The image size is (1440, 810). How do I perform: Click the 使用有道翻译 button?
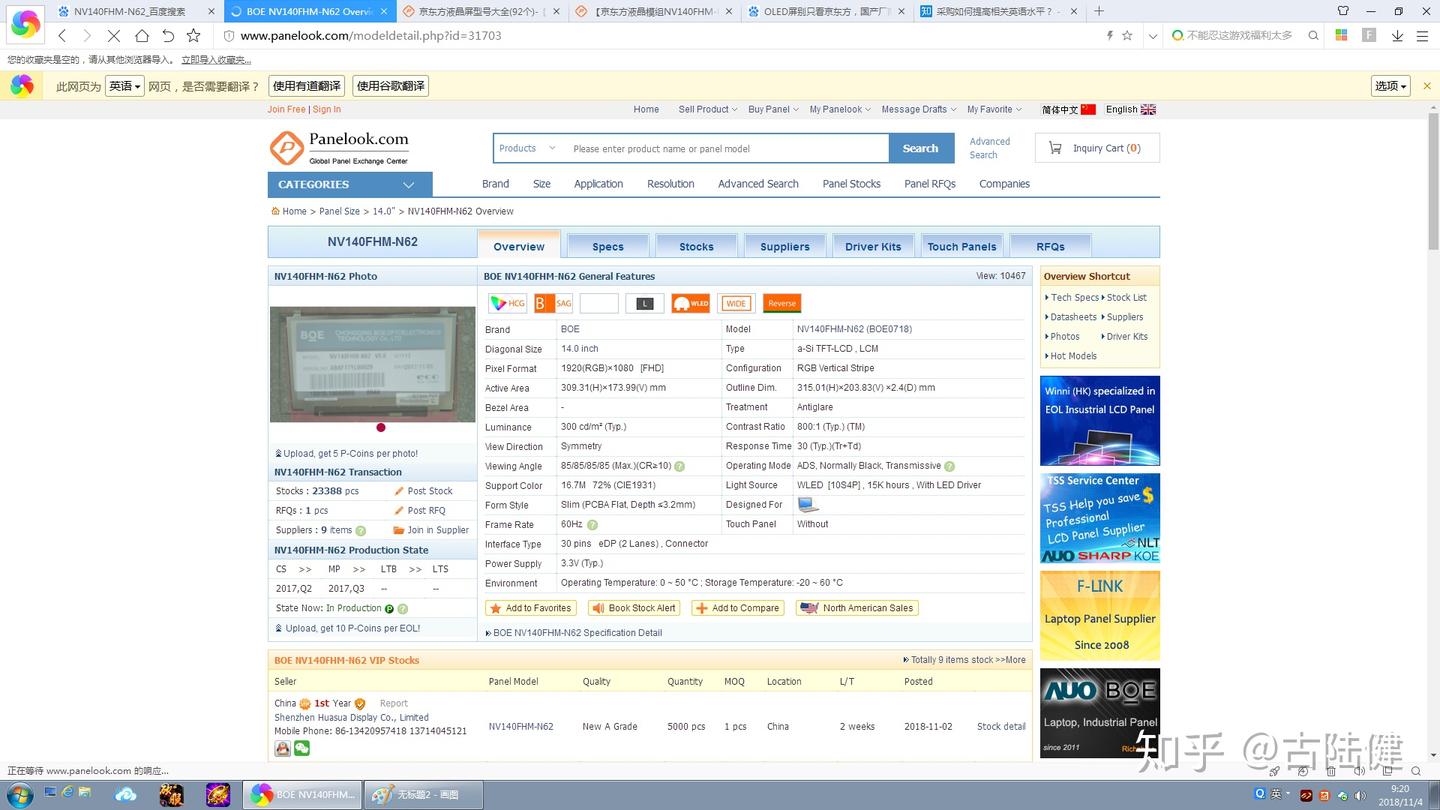point(307,86)
